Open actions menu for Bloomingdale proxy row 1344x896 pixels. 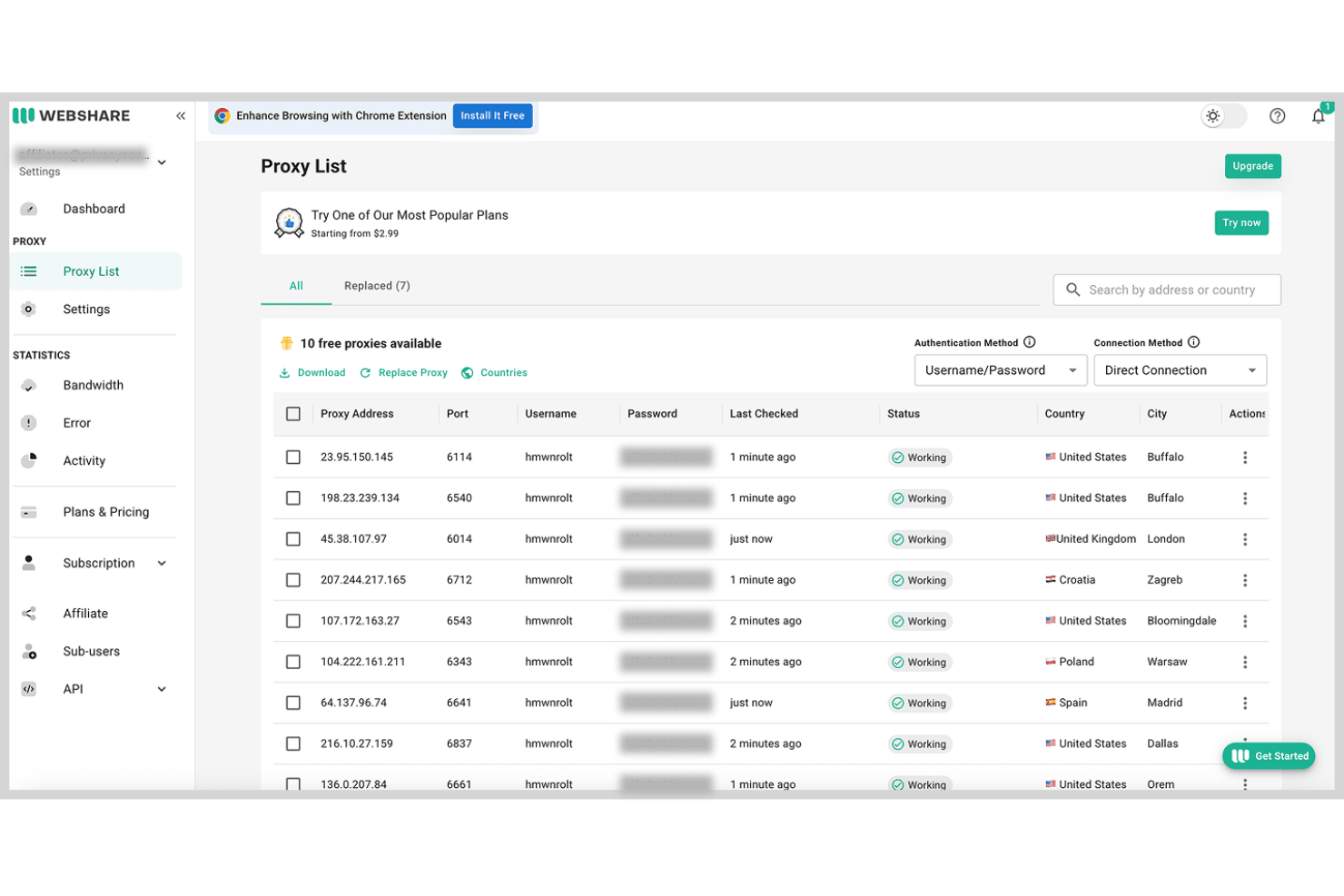1245,621
